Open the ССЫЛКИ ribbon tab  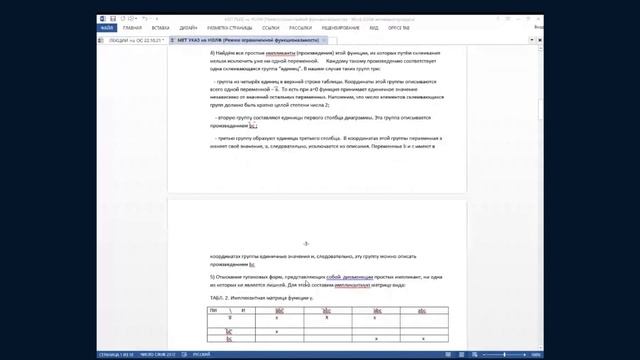click(271, 28)
